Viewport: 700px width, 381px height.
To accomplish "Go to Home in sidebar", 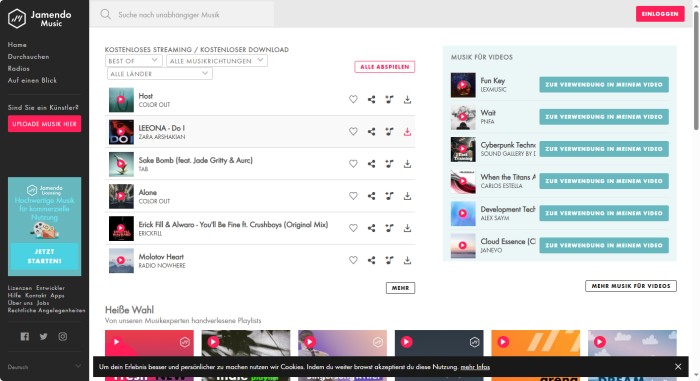I will (17, 45).
